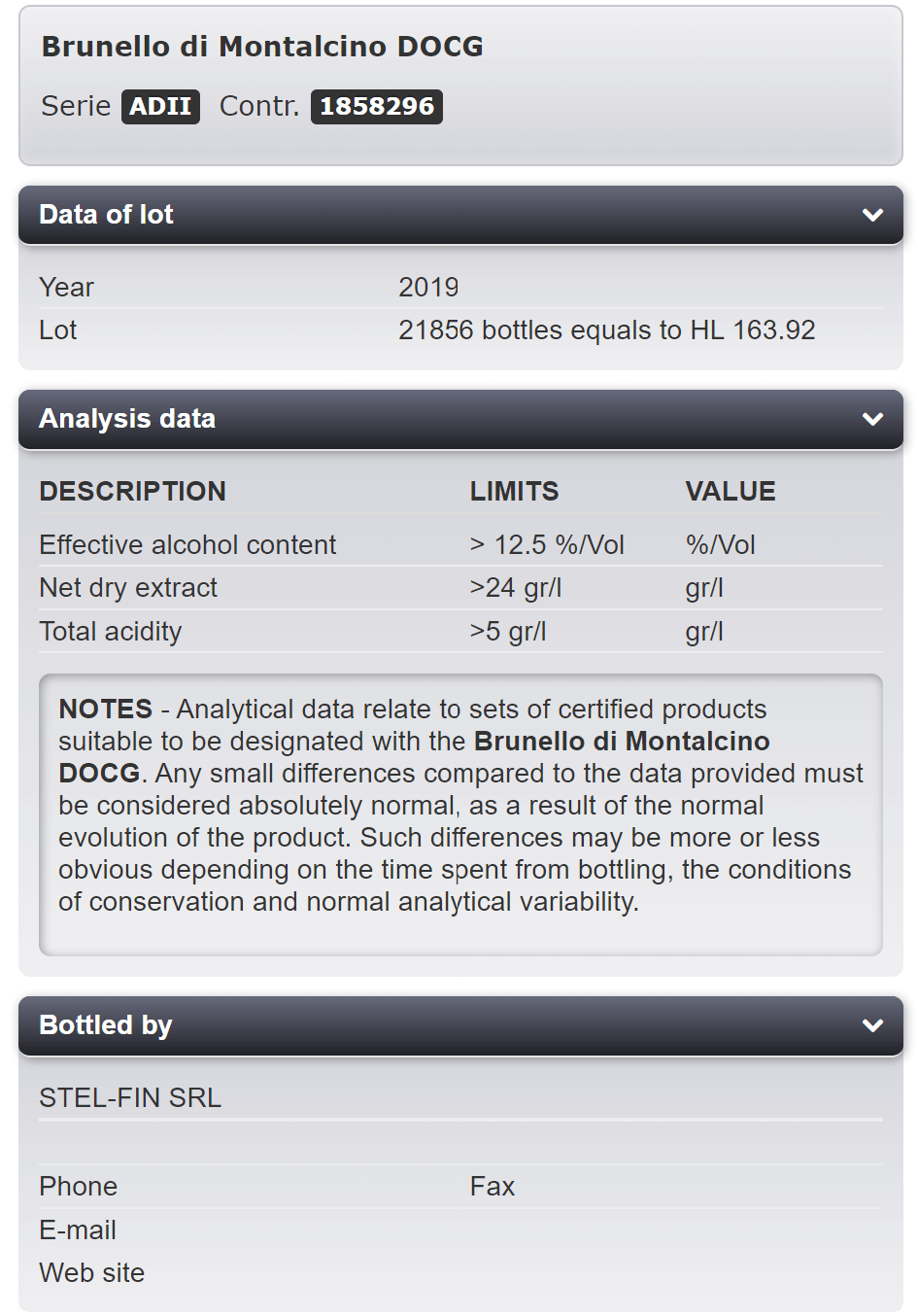
Task: Click the lot bottles quantity text
Action: (606, 330)
